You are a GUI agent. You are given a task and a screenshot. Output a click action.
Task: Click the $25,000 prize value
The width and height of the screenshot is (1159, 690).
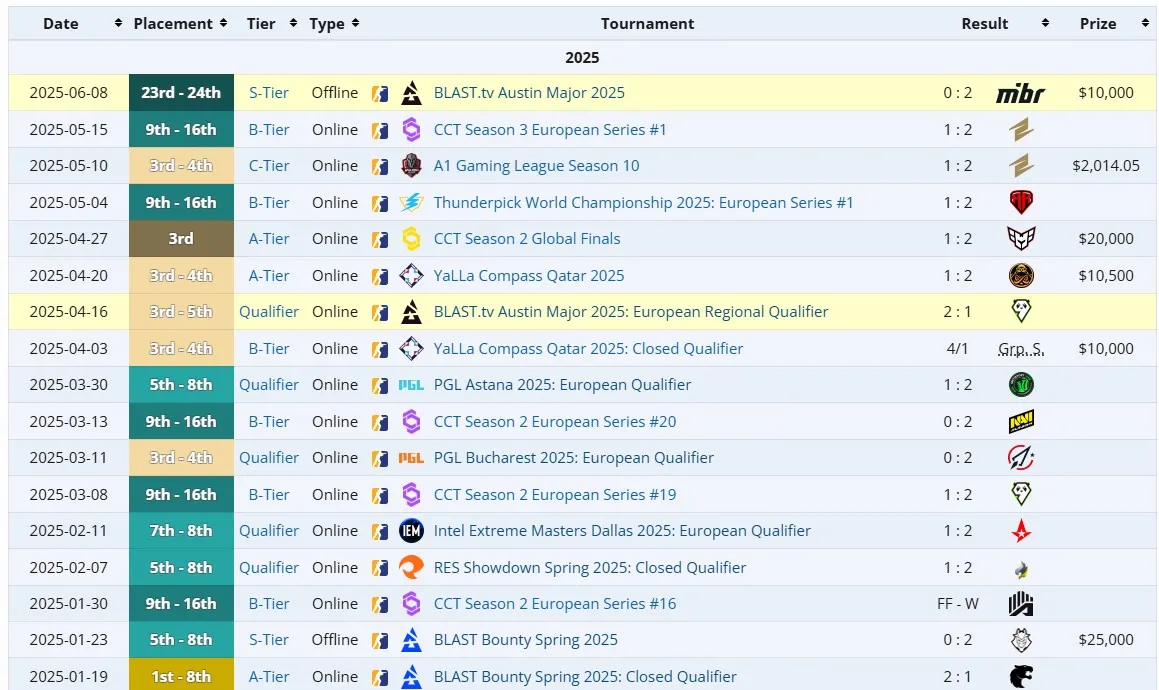1106,640
